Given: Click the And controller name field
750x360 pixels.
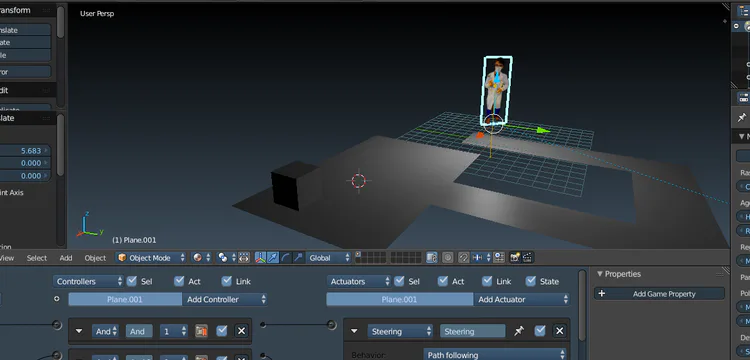Looking at the screenshot, I should point(139,331).
